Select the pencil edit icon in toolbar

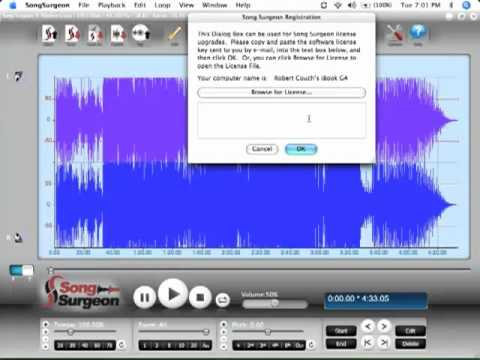175,33
